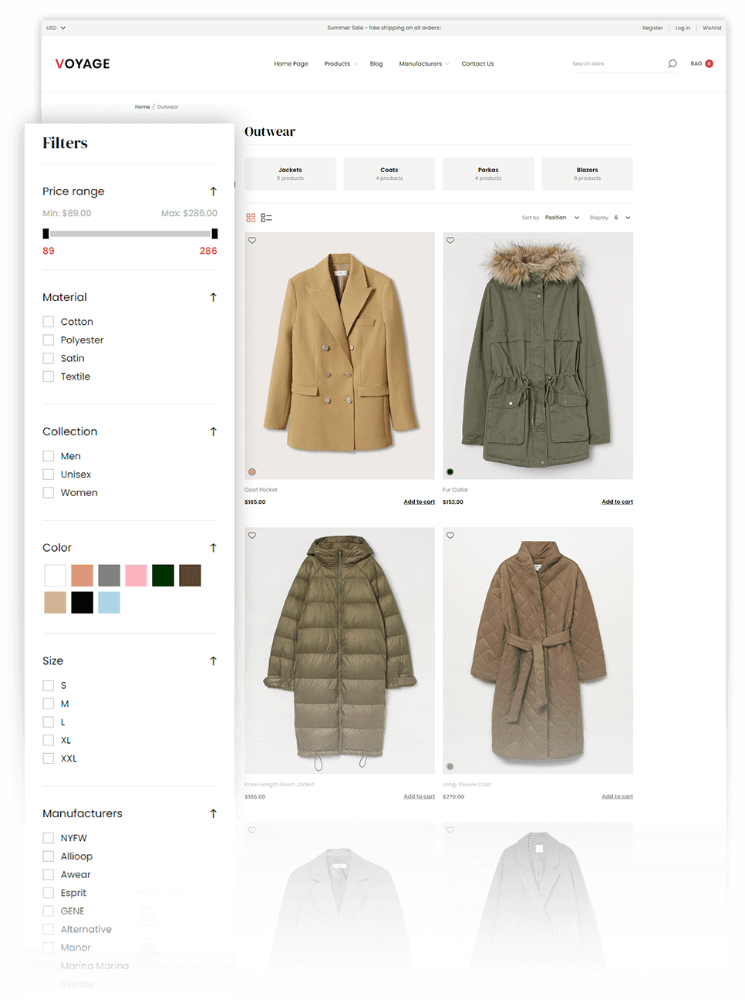Switch to grid view icon
The width and height of the screenshot is (745, 1000).
251,217
